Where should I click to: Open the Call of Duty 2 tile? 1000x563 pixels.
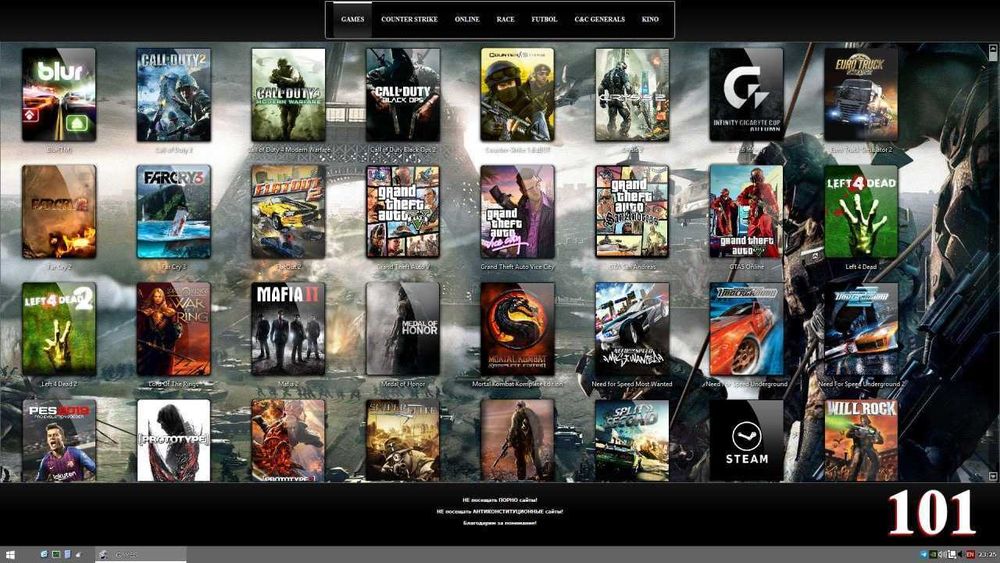pyautogui.click(x=173, y=94)
